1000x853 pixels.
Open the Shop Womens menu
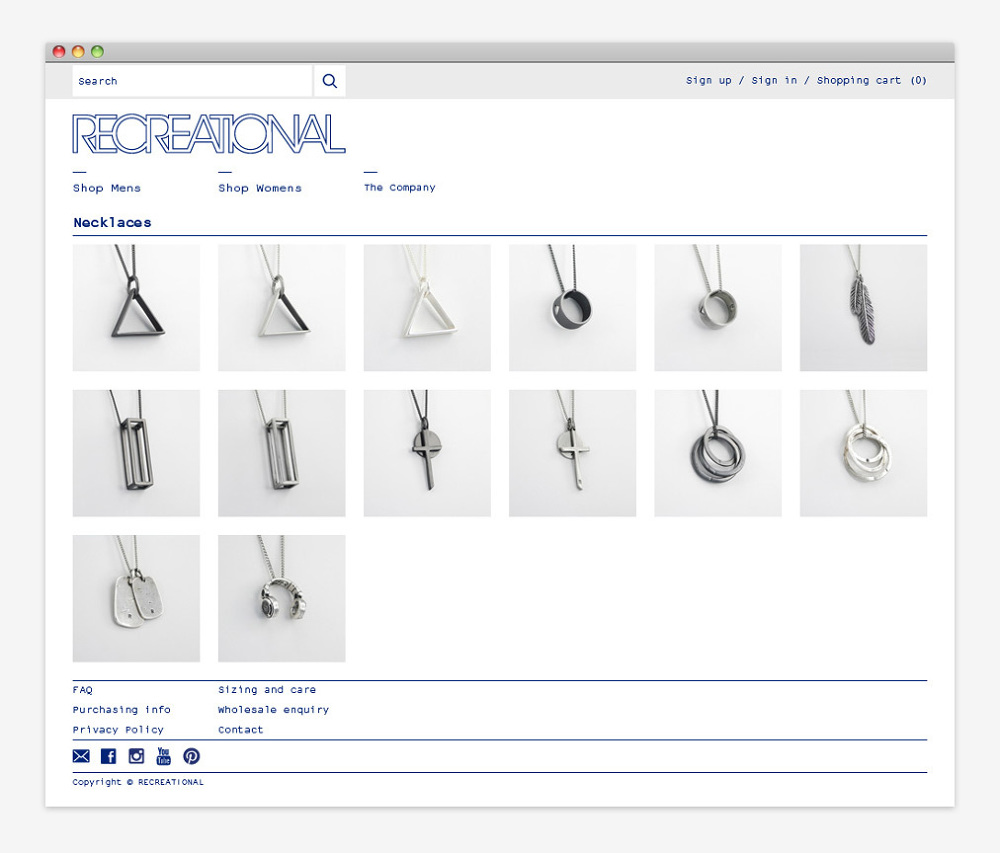pos(260,188)
